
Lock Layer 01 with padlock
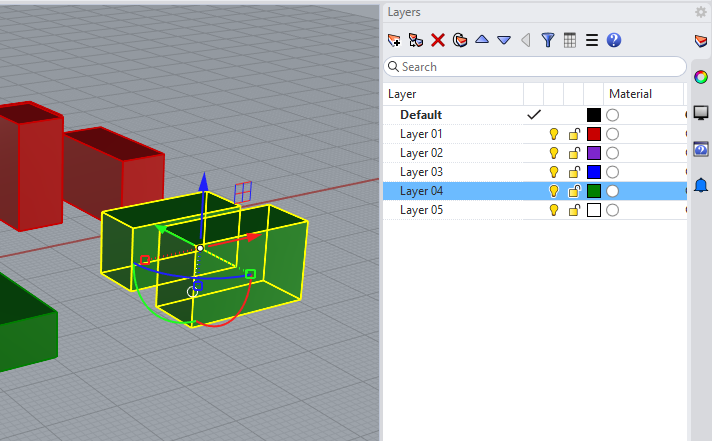[x=574, y=134]
